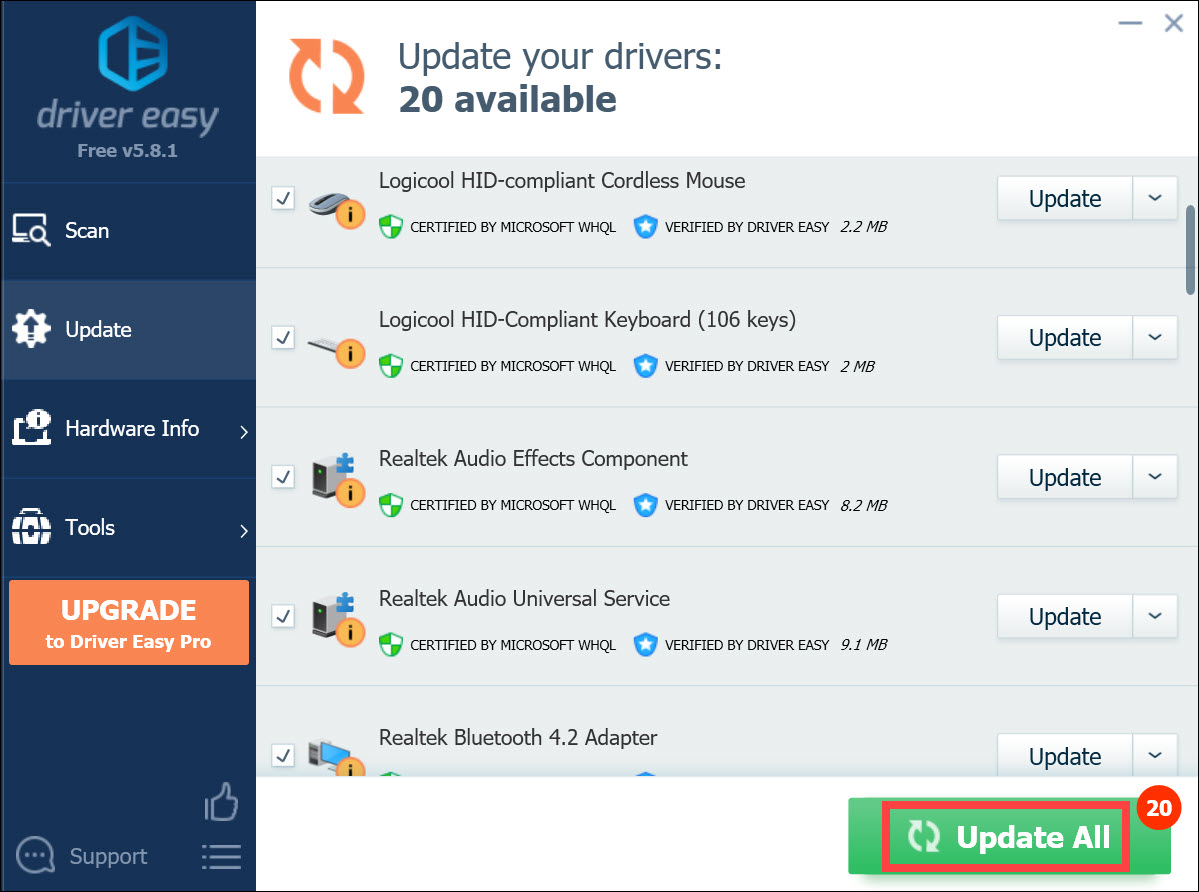Uncheck the Realtek Audio Universal Service checkbox
The width and height of the screenshot is (1199, 892).
(x=283, y=616)
